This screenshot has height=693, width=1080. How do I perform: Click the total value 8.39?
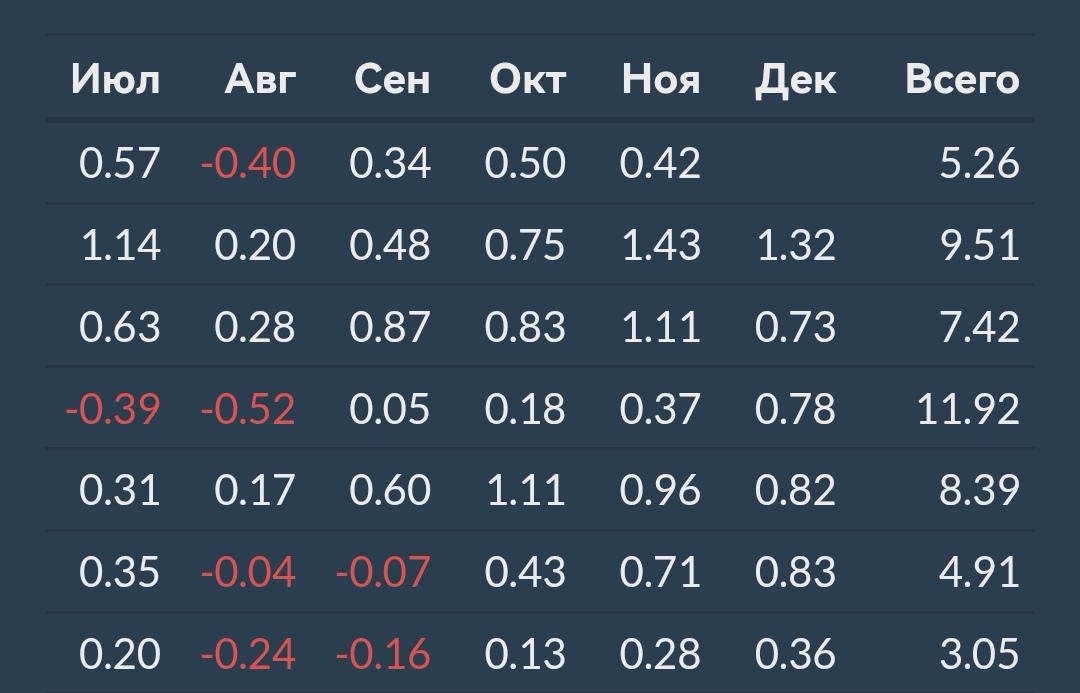979,490
